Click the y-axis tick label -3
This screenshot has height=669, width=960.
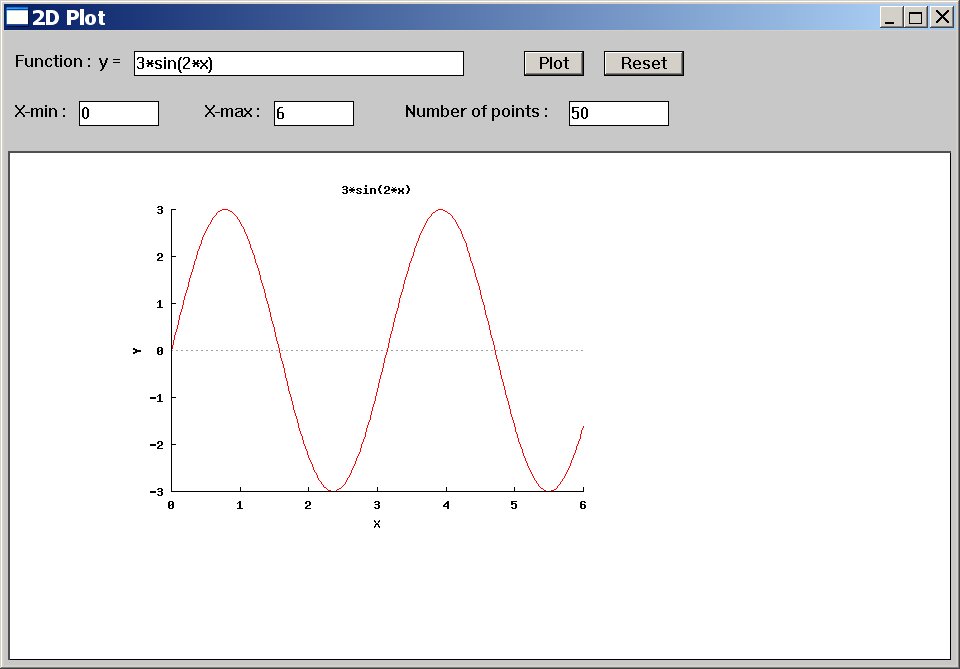pos(158,491)
